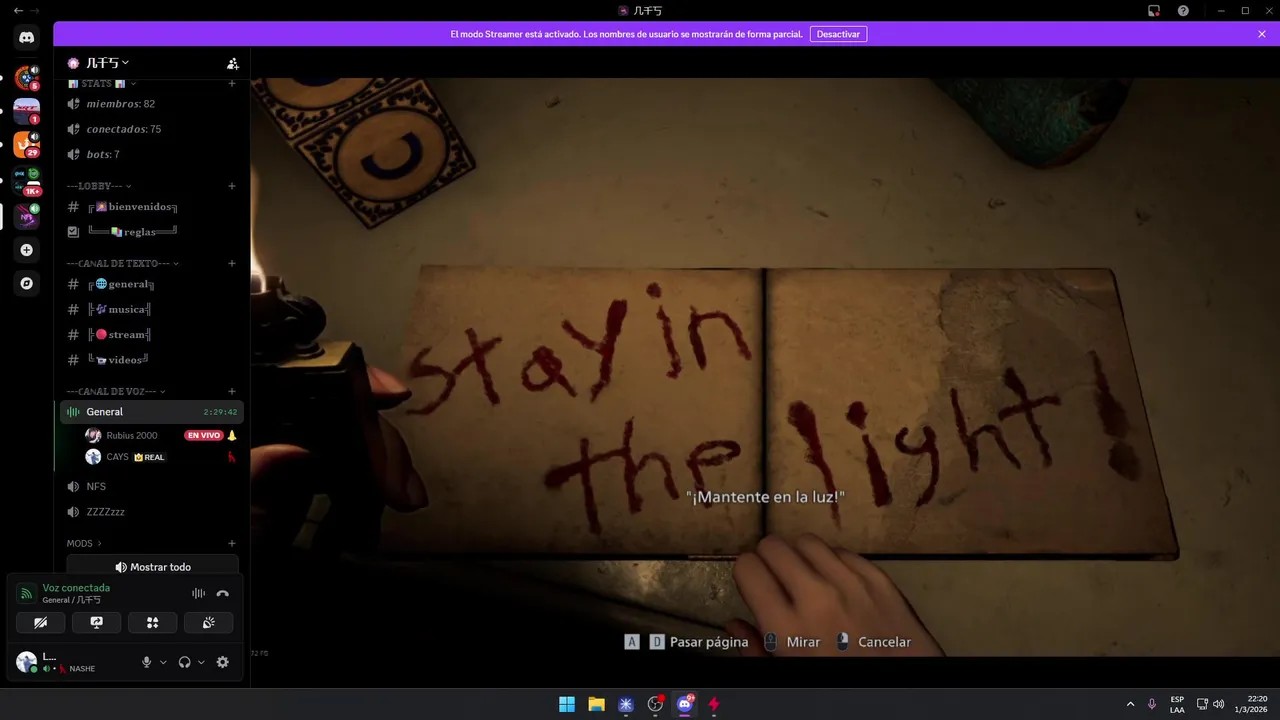Turn on camera in voice panel

coord(41,623)
